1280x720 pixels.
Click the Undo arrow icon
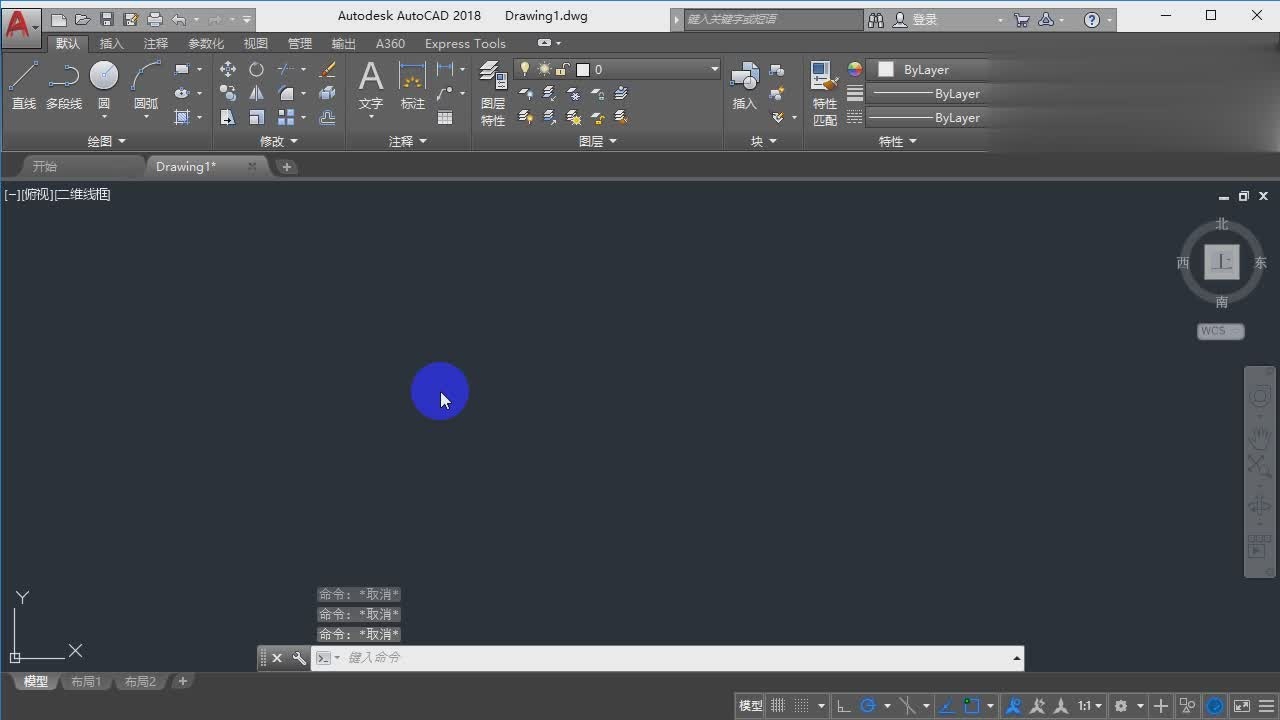179,19
